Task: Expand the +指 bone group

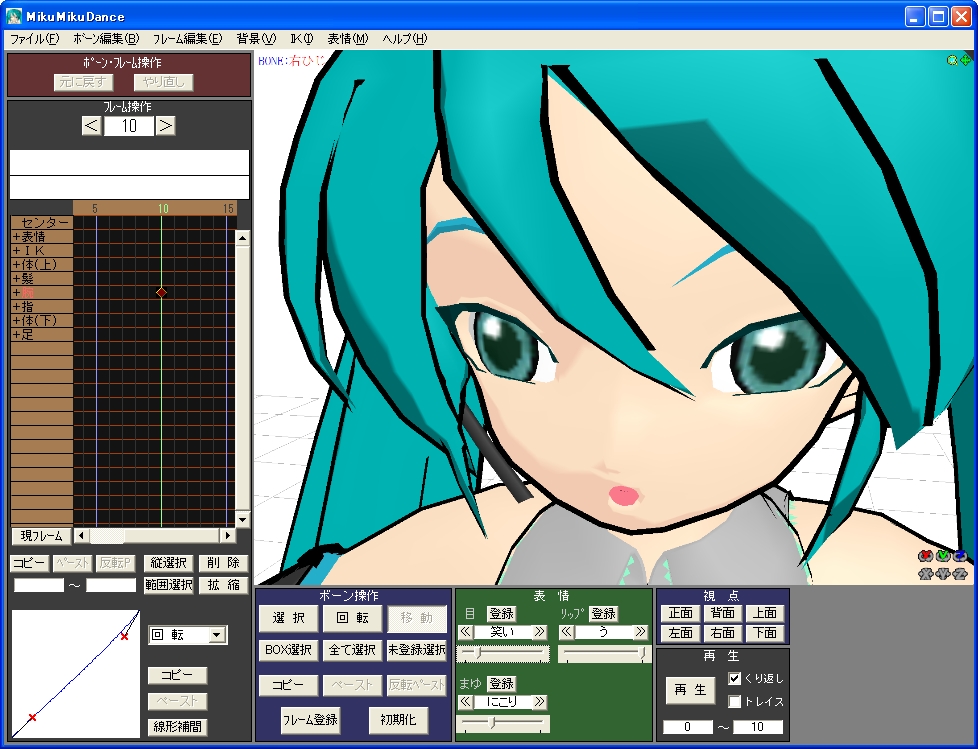Action: 42,307
